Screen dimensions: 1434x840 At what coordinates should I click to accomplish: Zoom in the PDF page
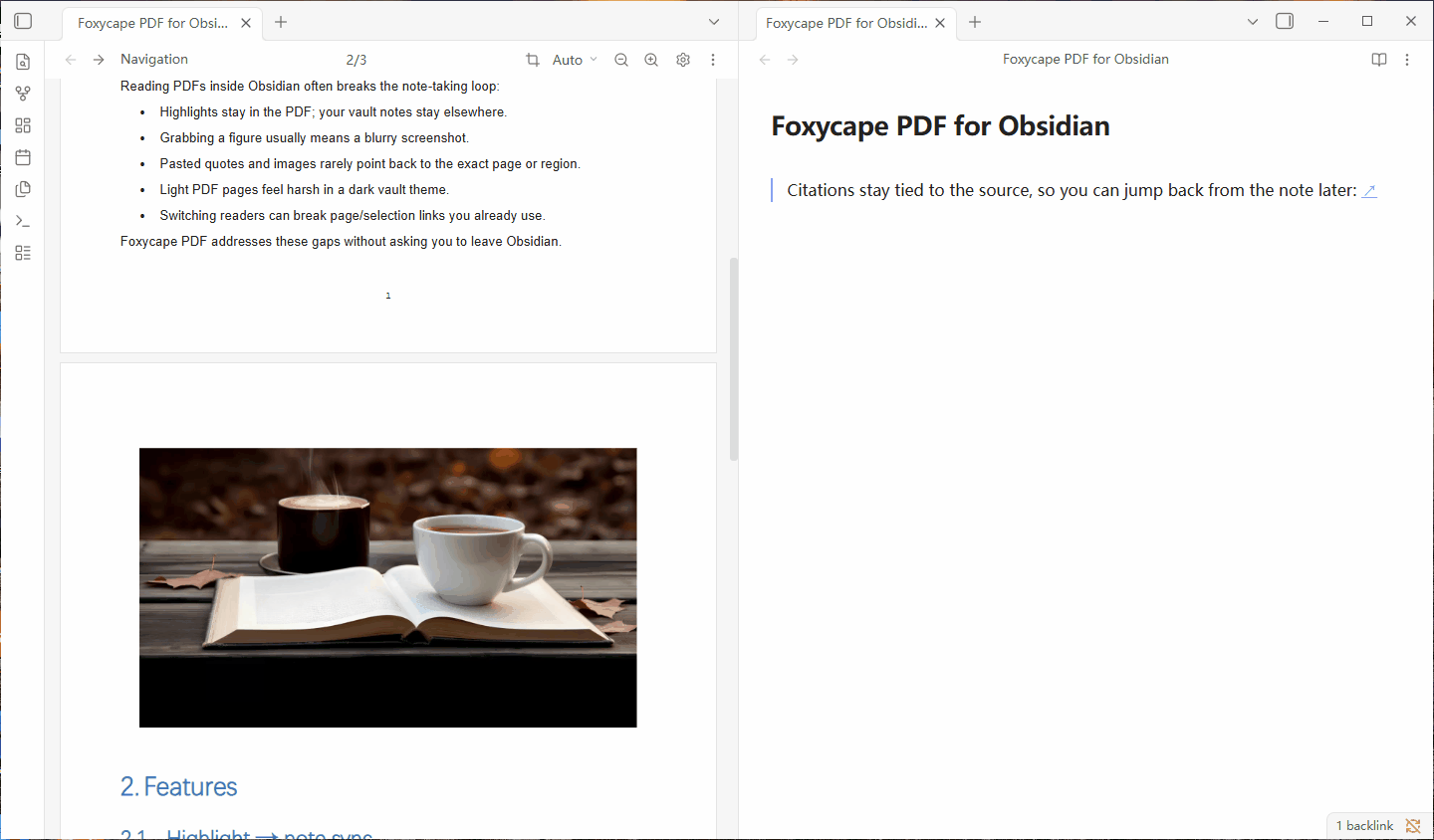click(x=651, y=60)
